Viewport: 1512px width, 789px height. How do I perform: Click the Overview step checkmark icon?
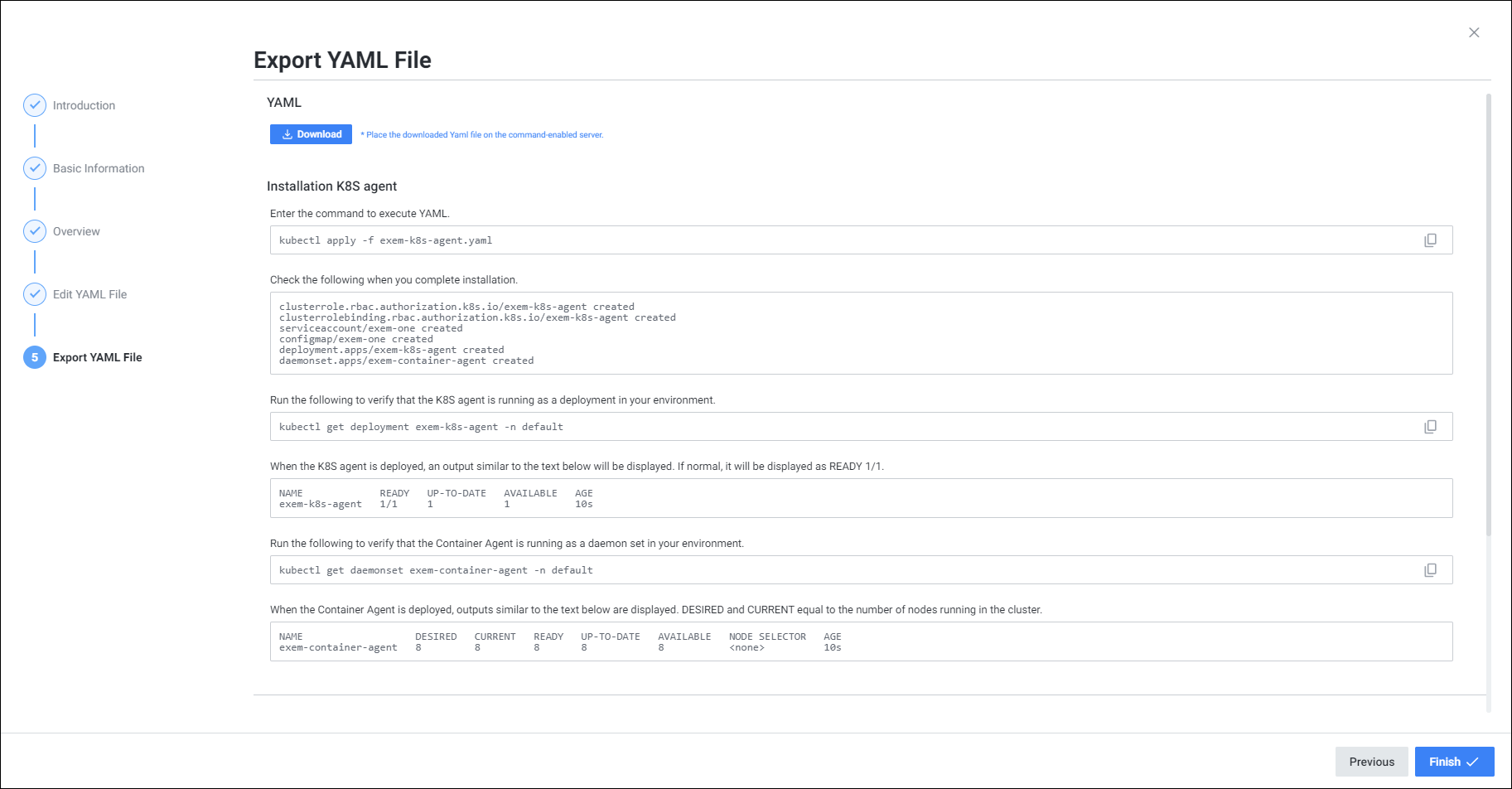coord(35,231)
